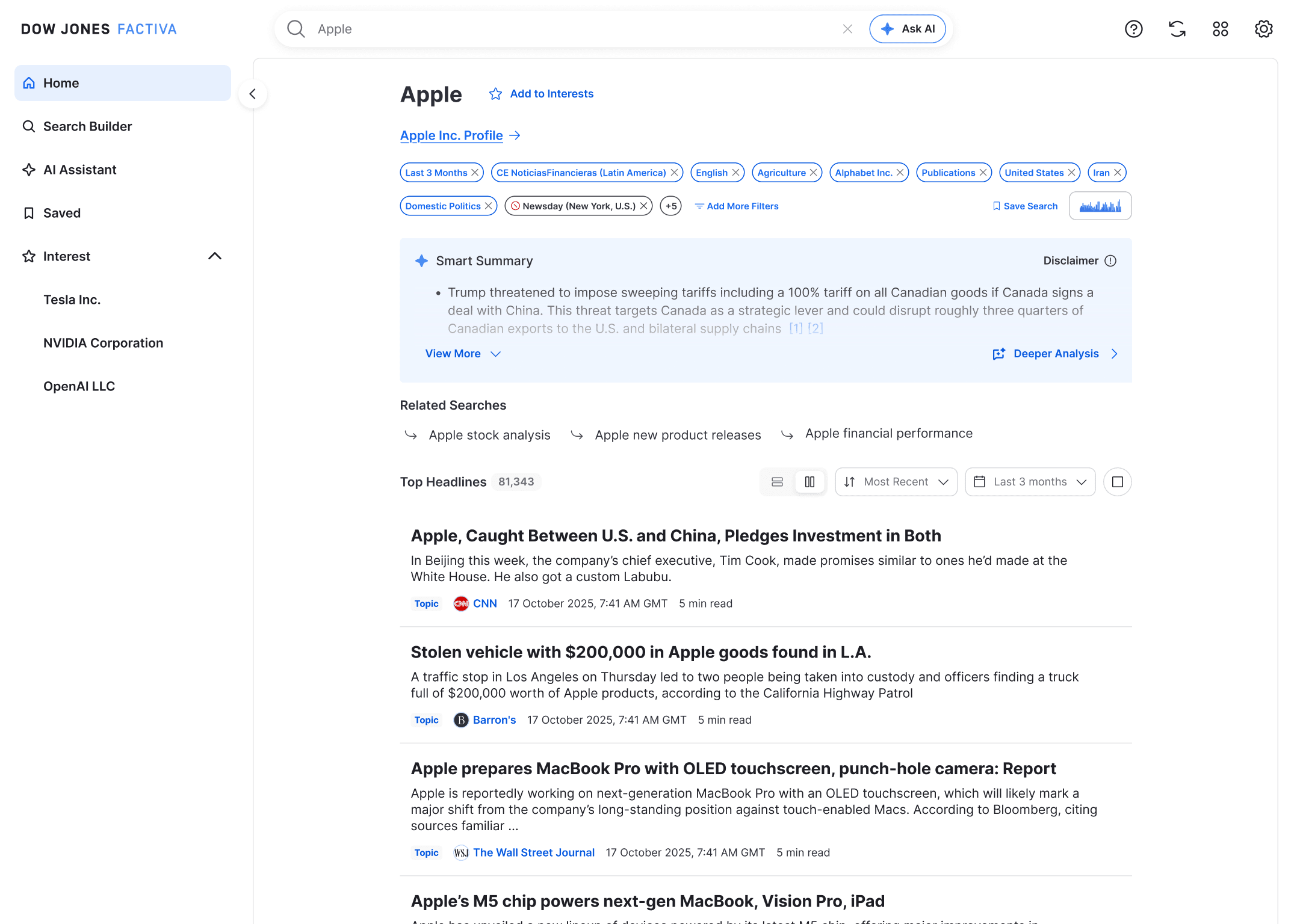The width and height of the screenshot is (1300, 924).
Task: Remove the English filter chip
Action: click(x=735, y=173)
